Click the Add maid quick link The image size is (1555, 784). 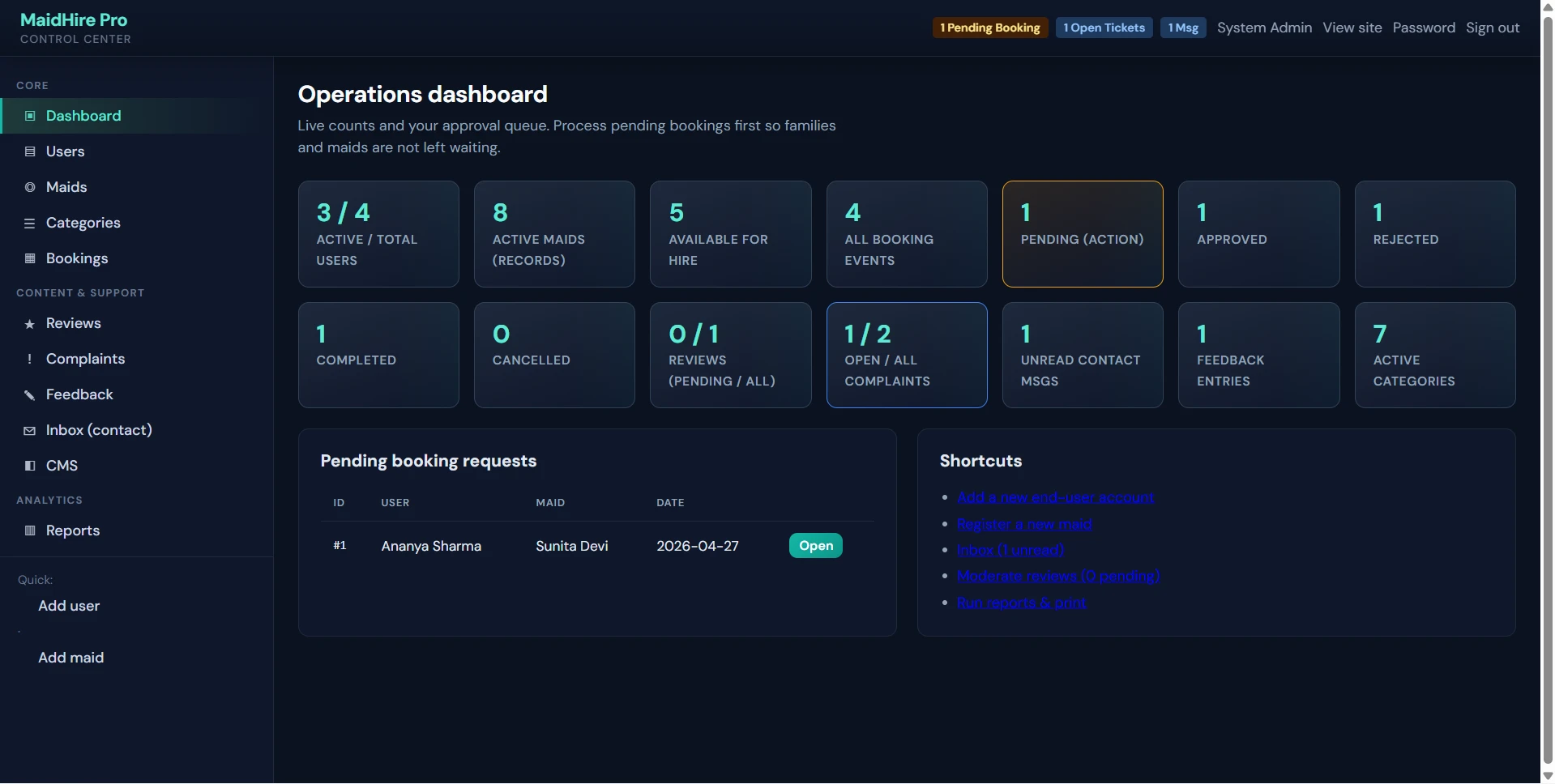pyautogui.click(x=71, y=658)
